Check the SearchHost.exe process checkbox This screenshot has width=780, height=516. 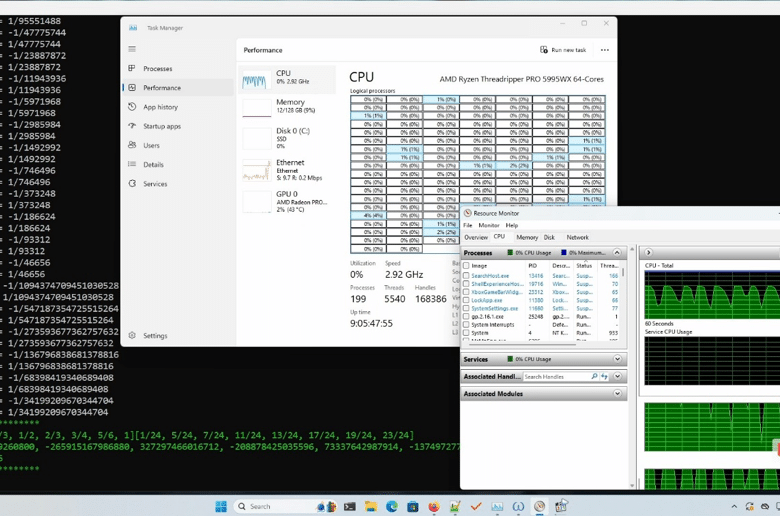coord(466,276)
